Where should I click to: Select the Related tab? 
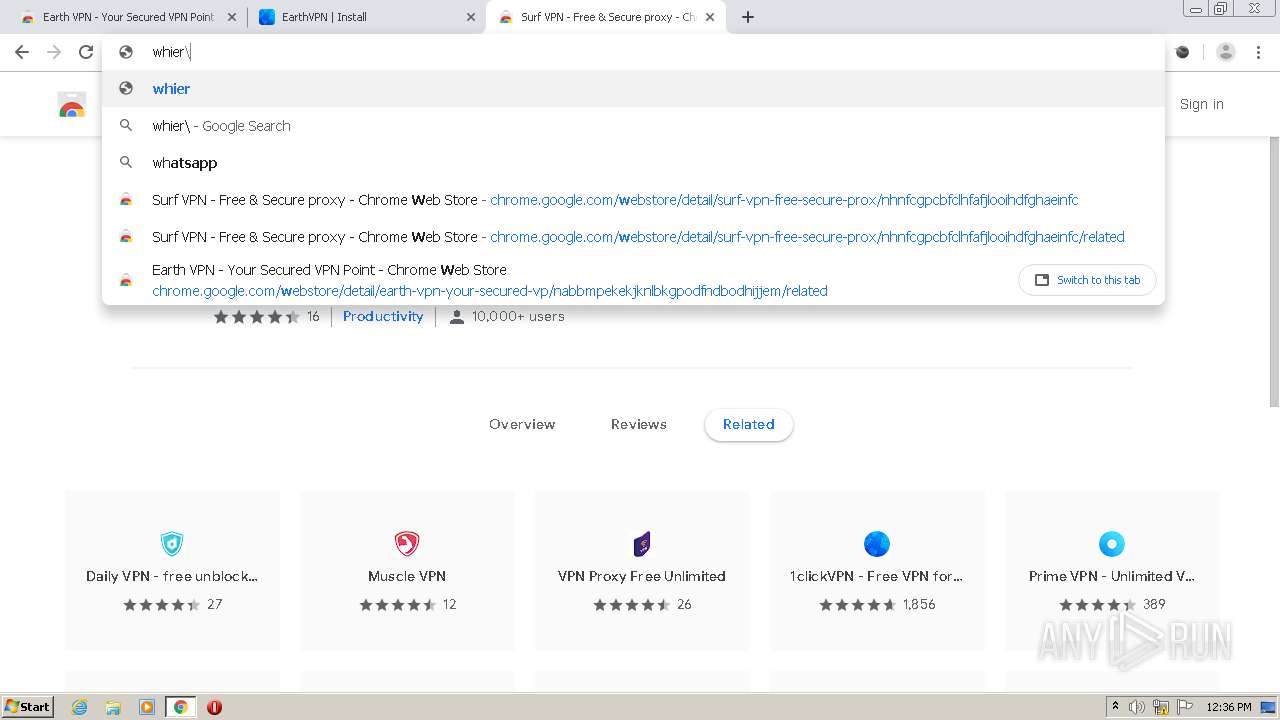point(749,424)
